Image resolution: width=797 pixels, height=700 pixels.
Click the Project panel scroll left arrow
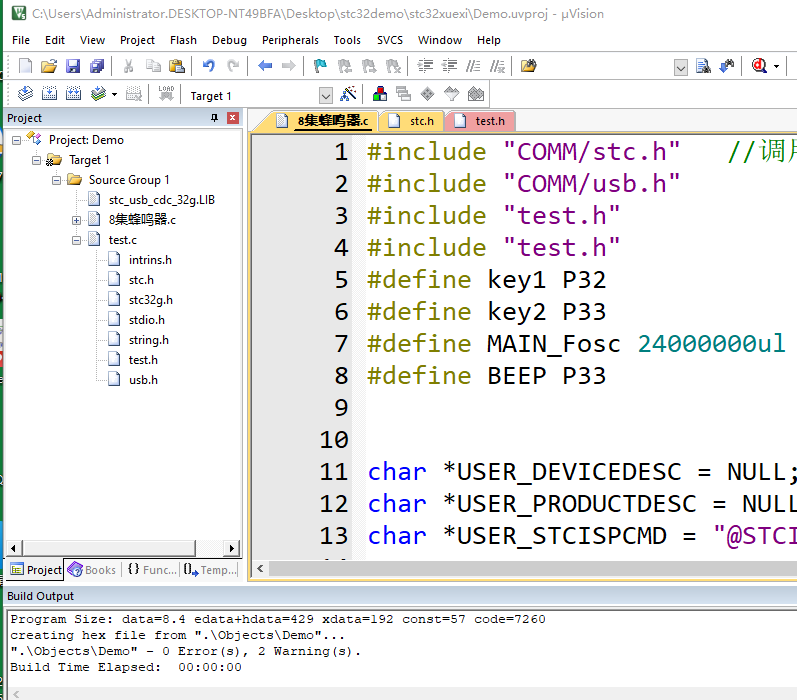coord(13,549)
